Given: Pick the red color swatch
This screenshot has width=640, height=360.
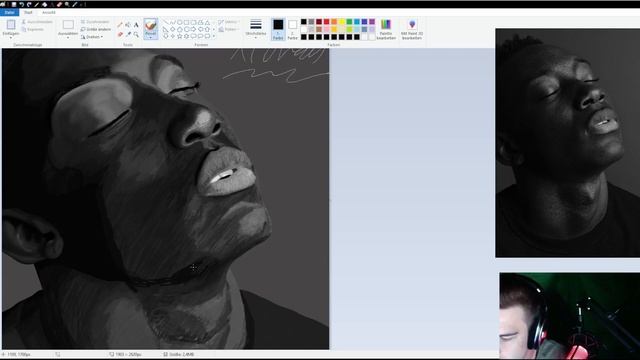Looking at the screenshot, I should [x=327, y=22].
